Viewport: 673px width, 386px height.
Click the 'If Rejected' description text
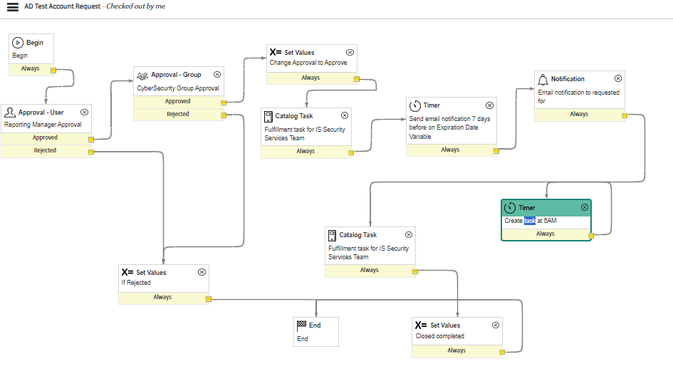pos(136,283)
